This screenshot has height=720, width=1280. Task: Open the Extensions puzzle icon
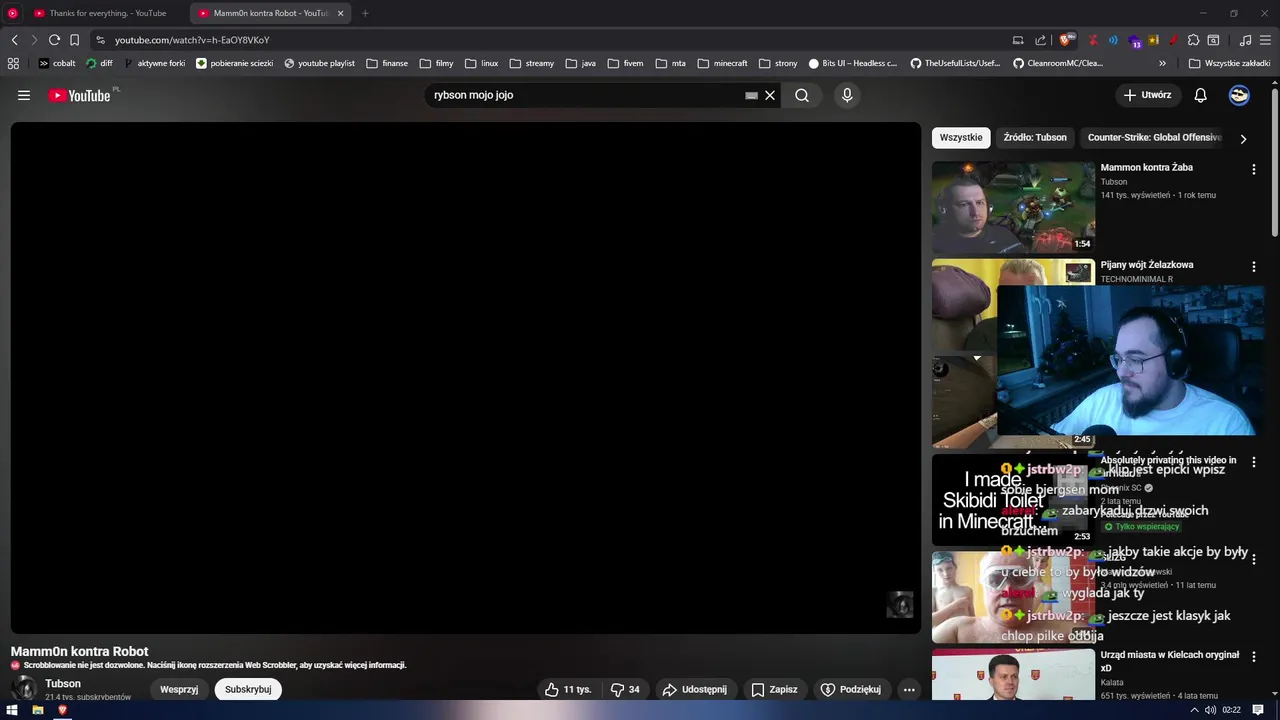[1194, 40]
